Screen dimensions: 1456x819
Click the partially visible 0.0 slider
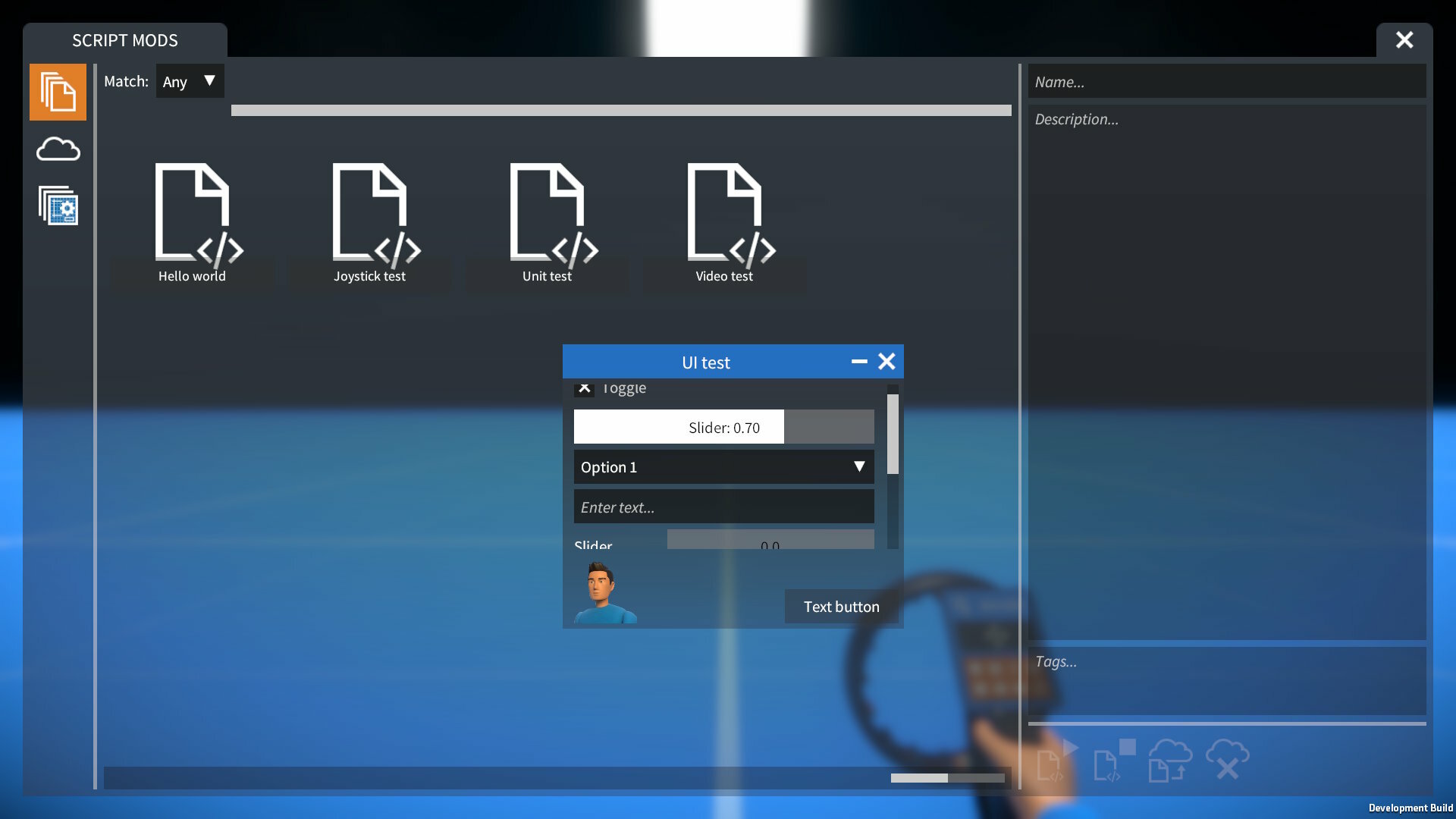click(770, 540)
